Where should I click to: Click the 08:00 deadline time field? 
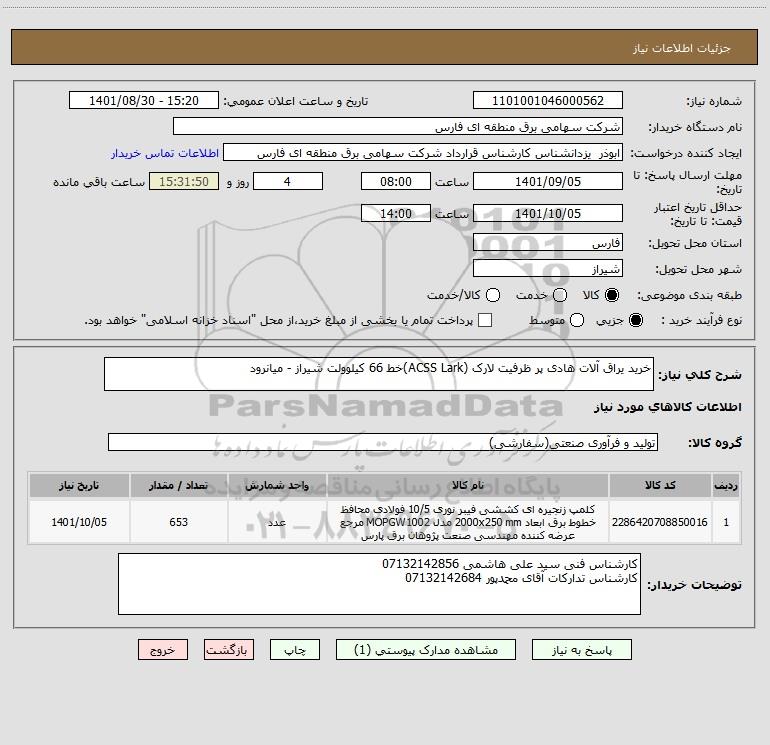click(396, 181)
